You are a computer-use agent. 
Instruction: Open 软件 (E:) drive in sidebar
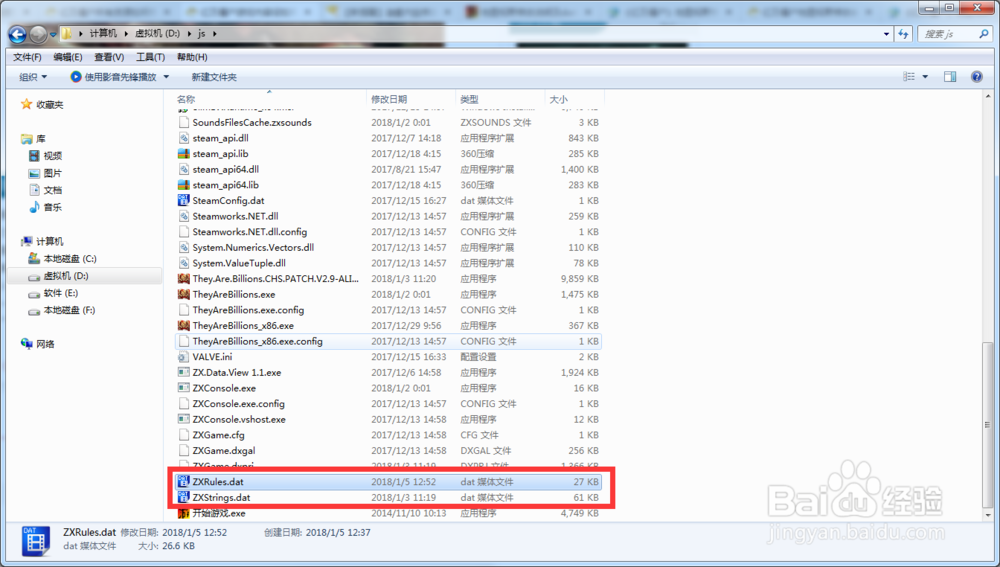[61, 293]
